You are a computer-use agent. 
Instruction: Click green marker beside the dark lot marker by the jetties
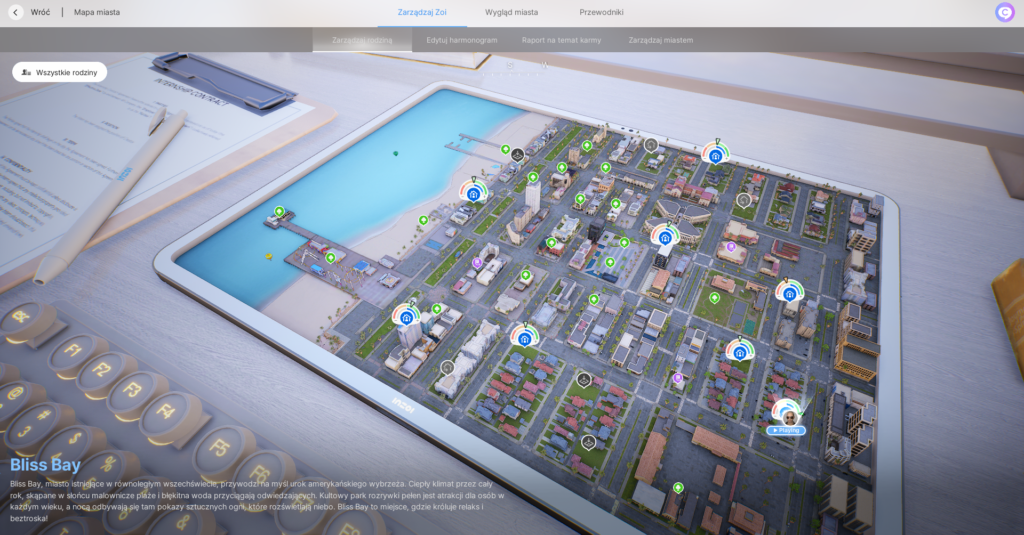click(x=505, y=150)
